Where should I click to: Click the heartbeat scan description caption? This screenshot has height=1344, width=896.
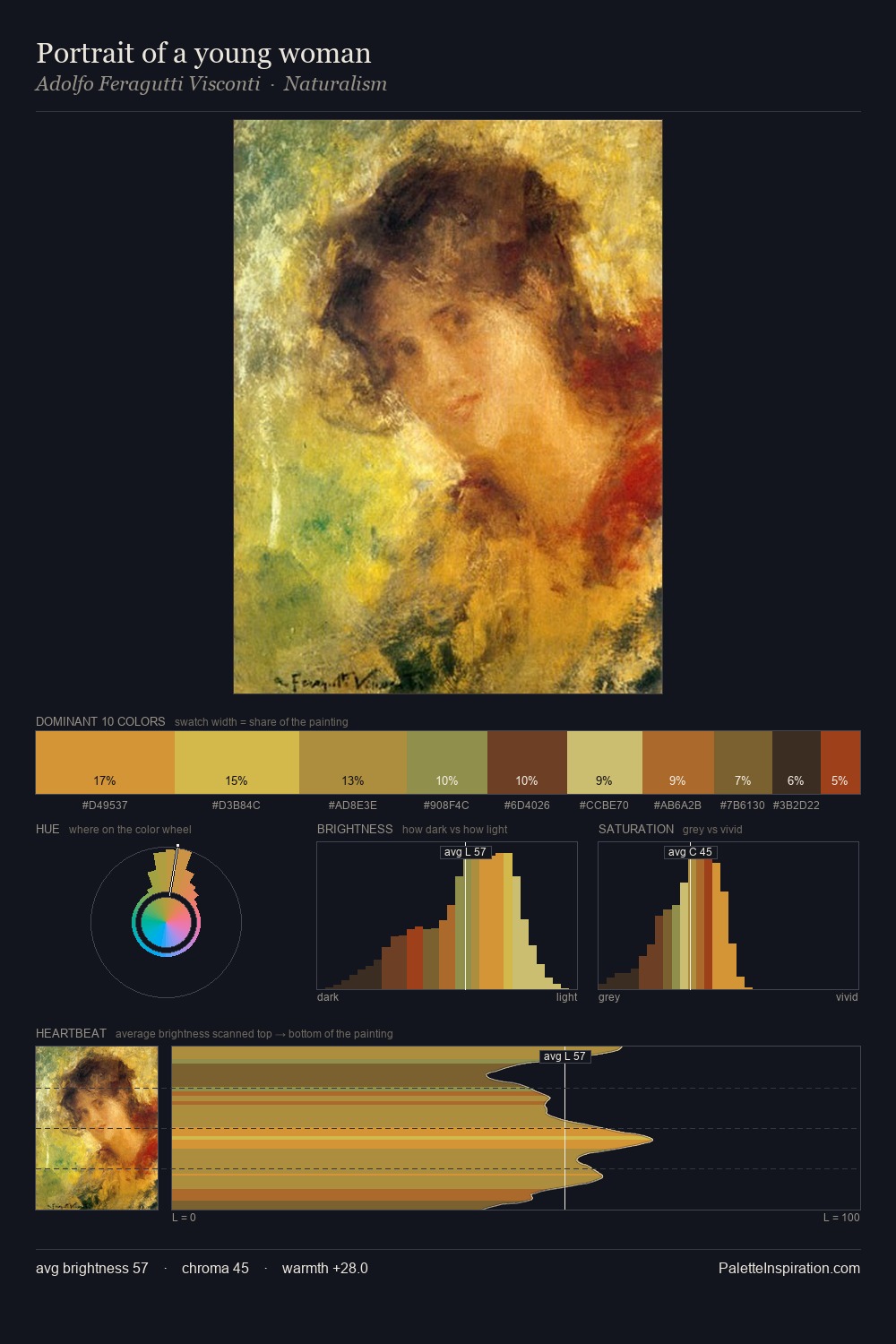(254, 1034)
